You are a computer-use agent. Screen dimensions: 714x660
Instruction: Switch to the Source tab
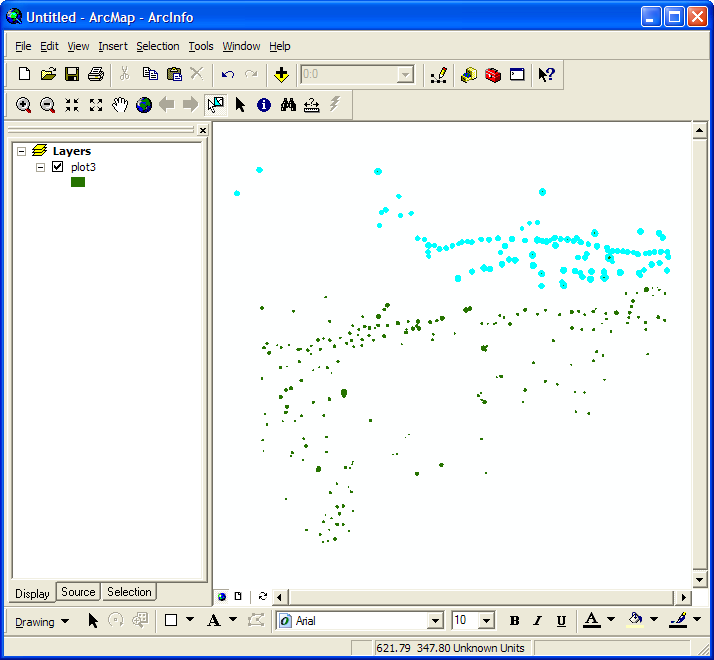click(78, 592)
